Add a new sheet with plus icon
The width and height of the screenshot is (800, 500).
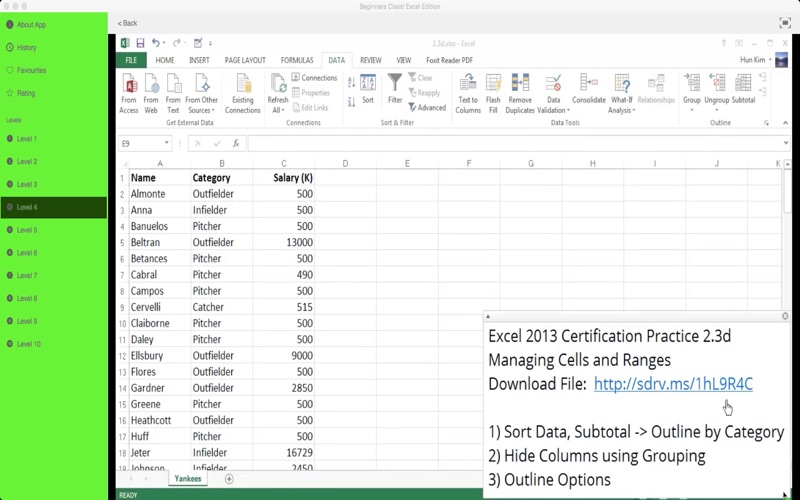(229, 479)
